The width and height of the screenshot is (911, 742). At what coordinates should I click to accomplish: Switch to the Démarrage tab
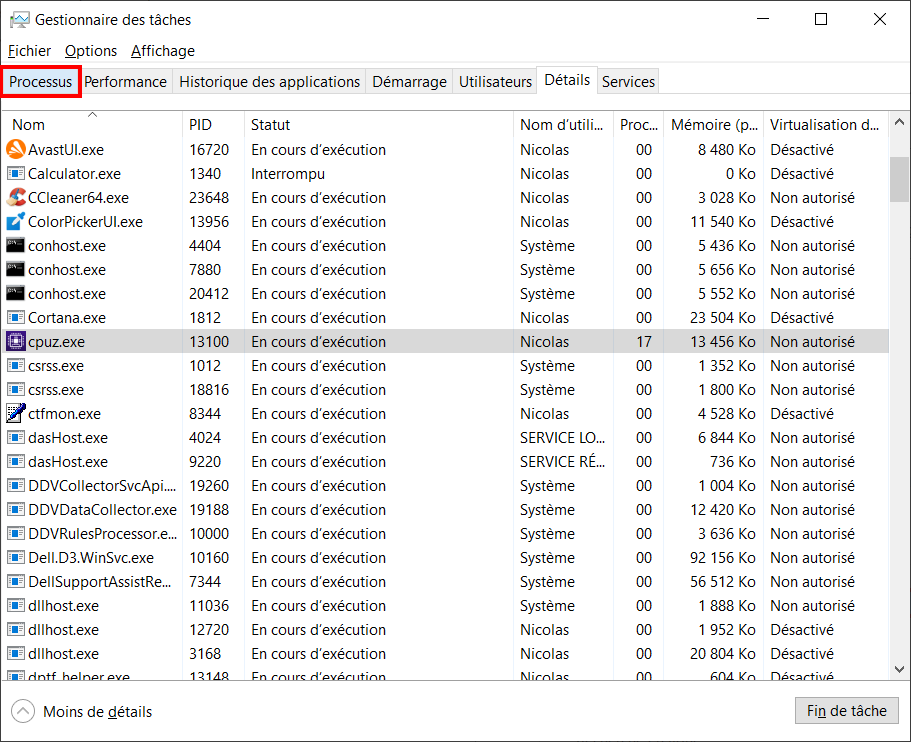click(x=410, y=81)
